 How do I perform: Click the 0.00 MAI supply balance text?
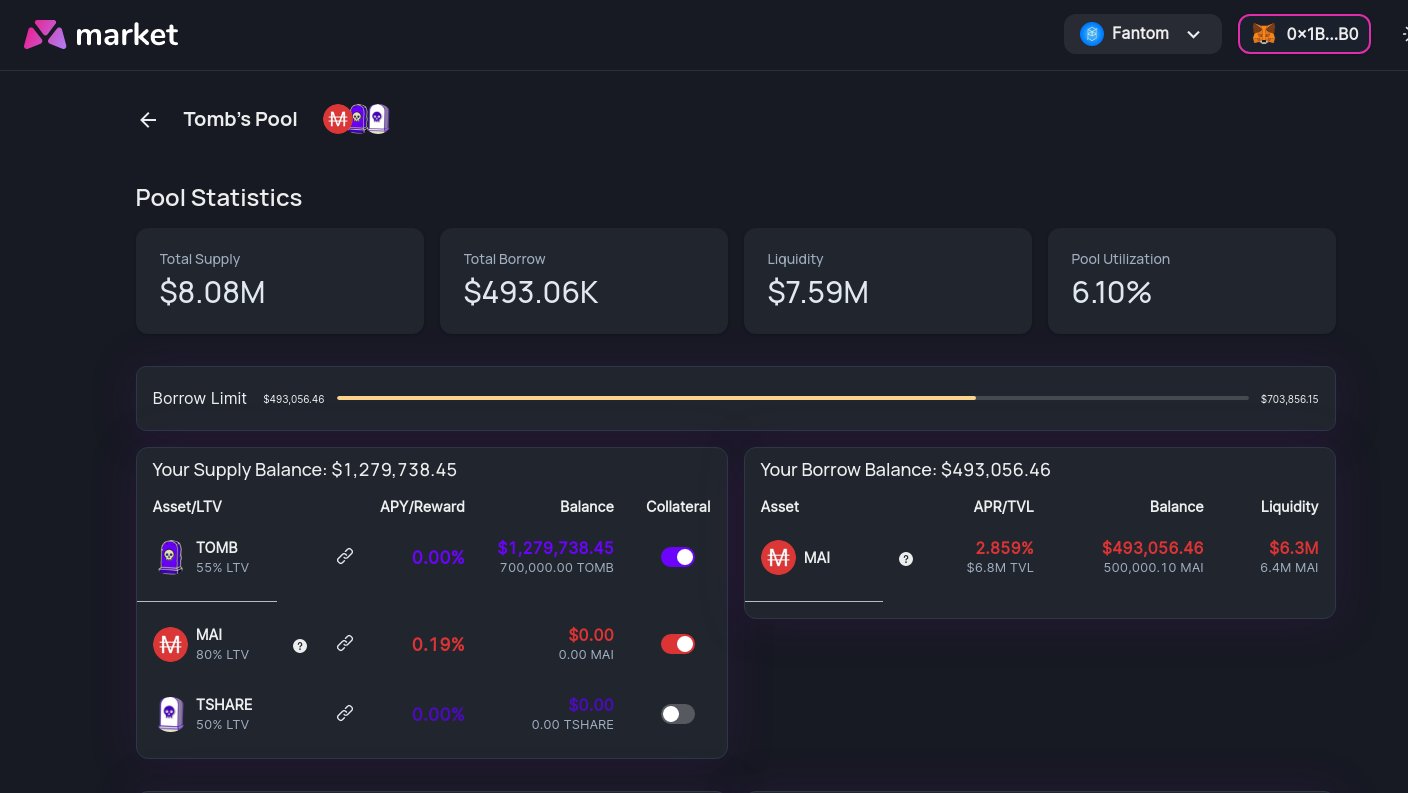click(x=586, y=655)
